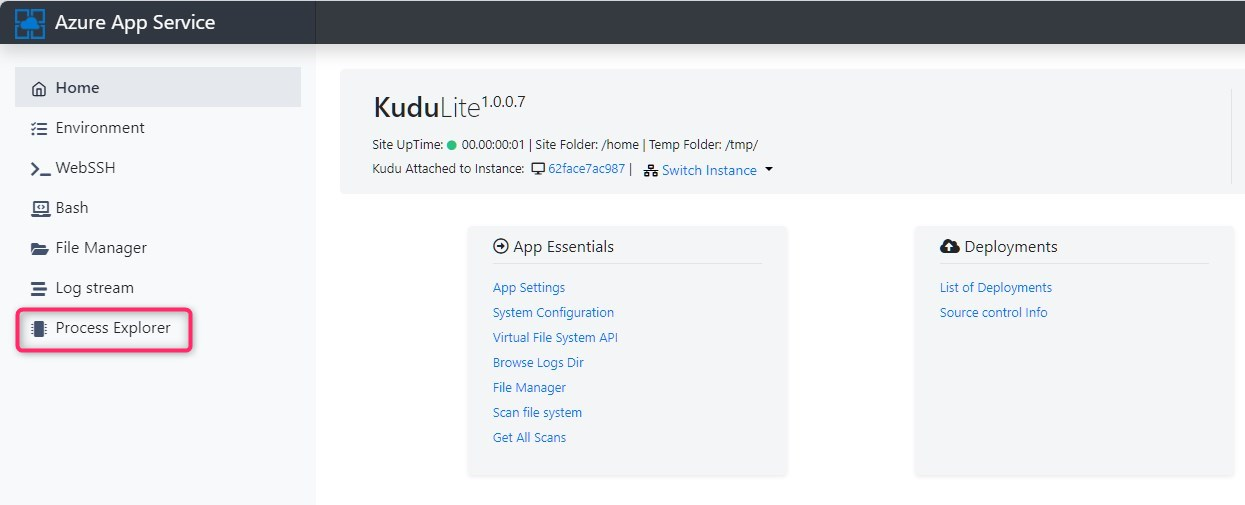Image resolution: width=1245 pixels, height=505 pixels.
Task: Click the Bash laptop icon
Action: click(39, 208)
